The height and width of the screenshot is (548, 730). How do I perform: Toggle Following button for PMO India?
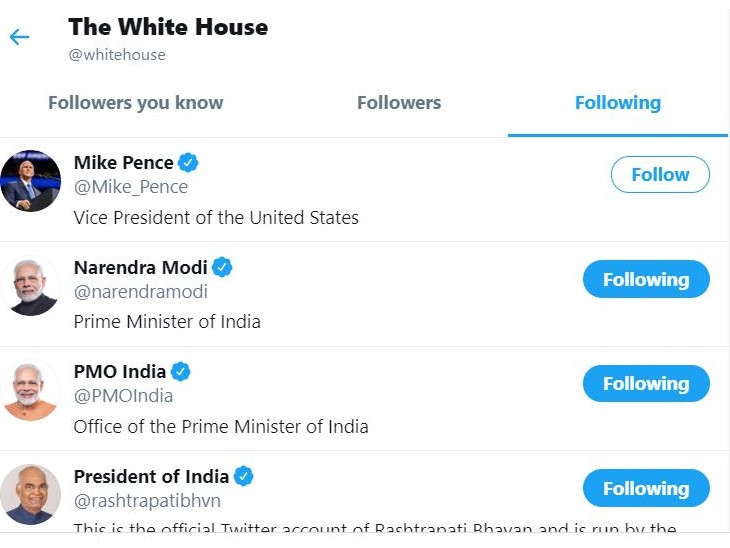(x=646, y=384)
